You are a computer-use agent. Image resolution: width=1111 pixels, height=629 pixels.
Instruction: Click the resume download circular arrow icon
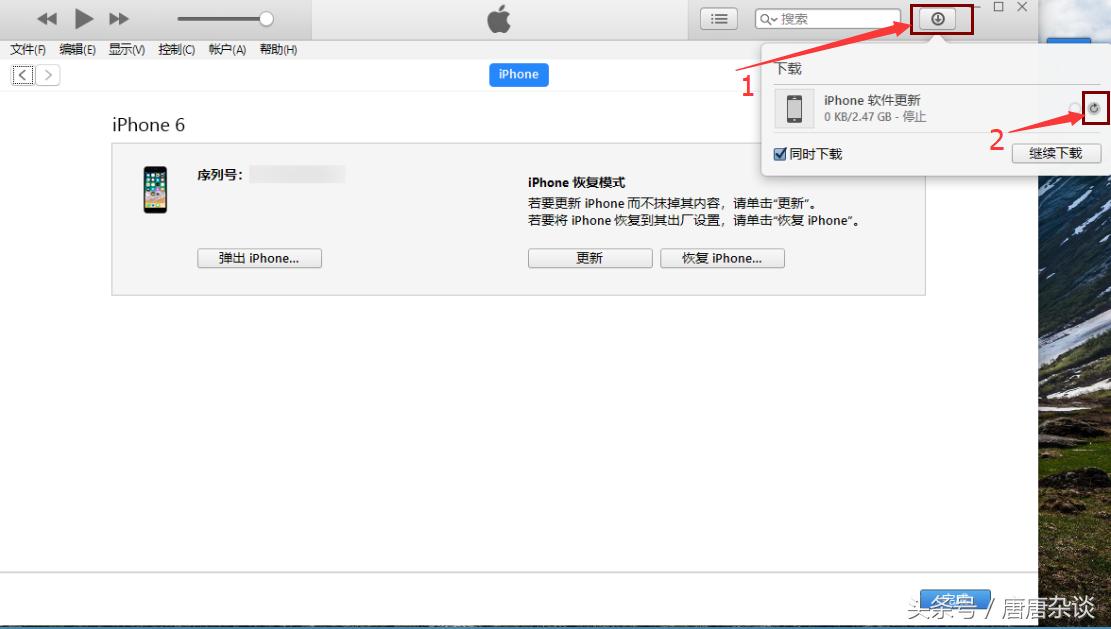coord(1095,108)
